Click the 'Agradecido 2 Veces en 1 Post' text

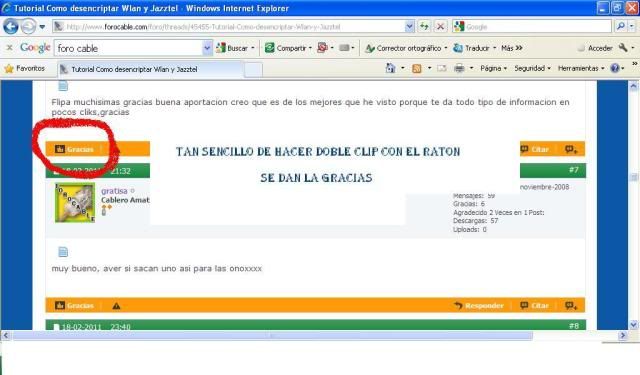[x=498, y=212]
